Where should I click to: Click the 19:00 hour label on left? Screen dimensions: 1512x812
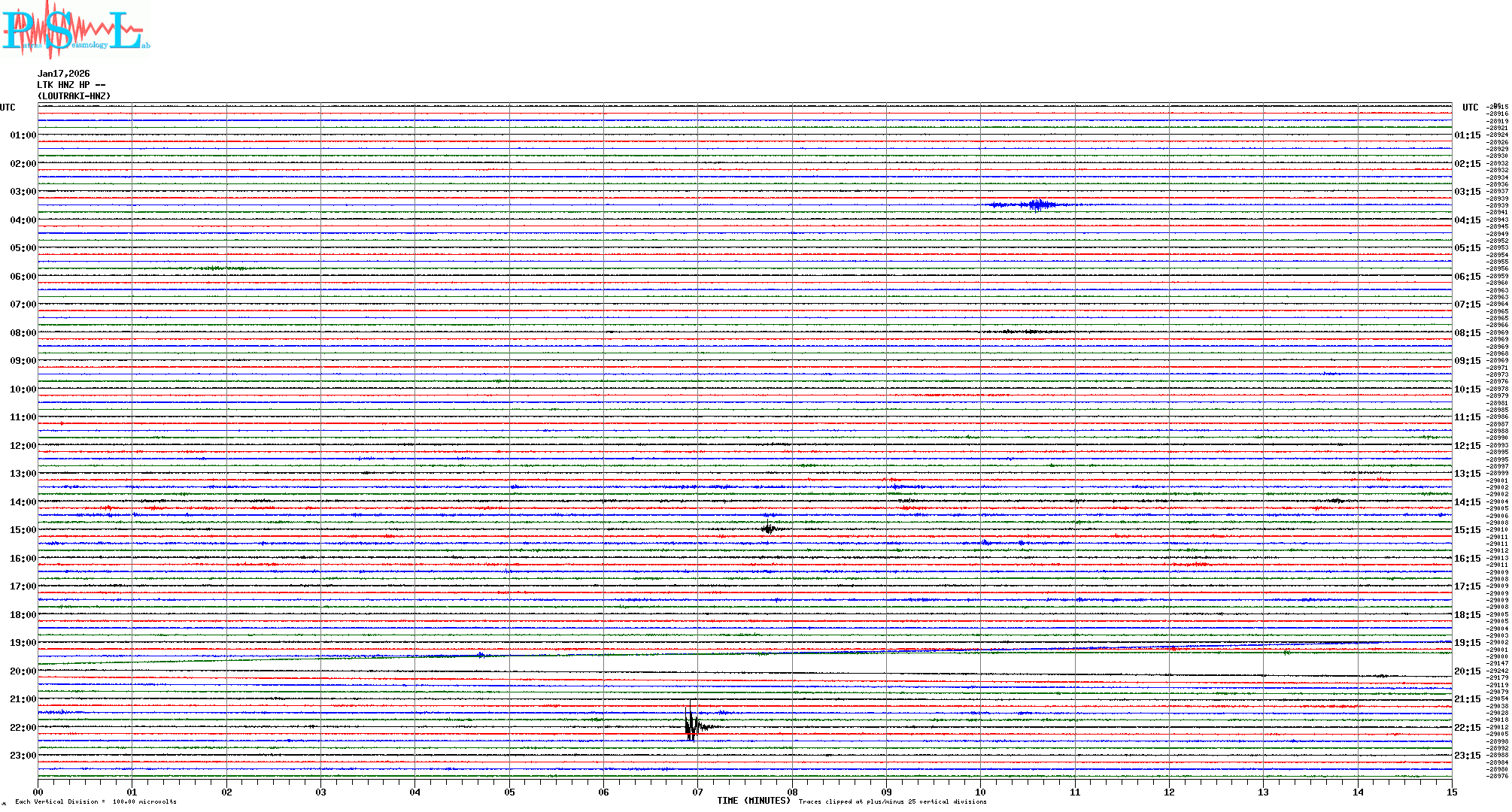23,643
